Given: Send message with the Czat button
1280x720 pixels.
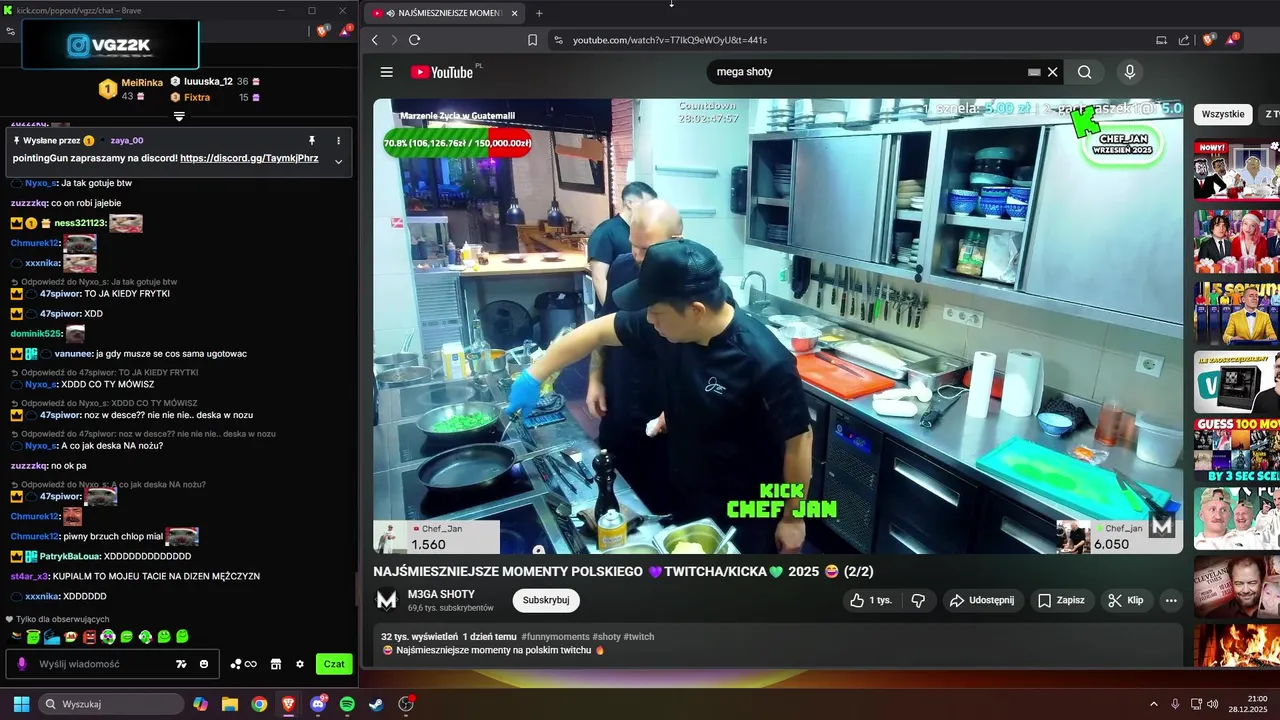Looking at the screenshot, I should 334,664.
